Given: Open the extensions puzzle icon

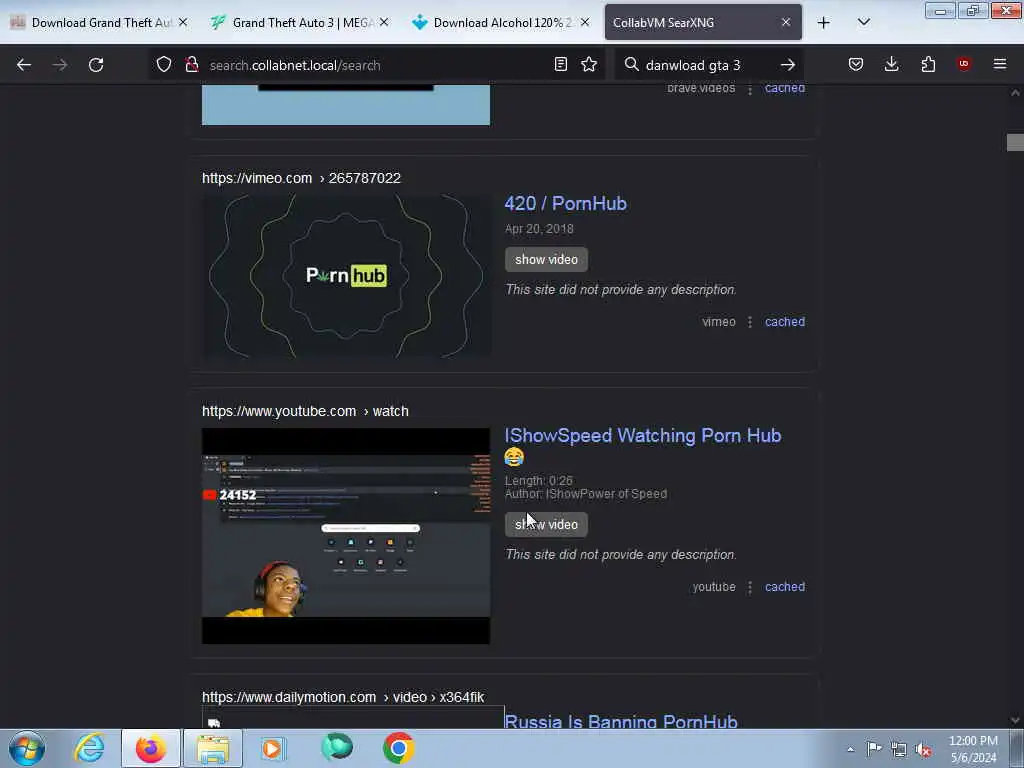Looking at the screenshot, I should click(x=928, y=64).
